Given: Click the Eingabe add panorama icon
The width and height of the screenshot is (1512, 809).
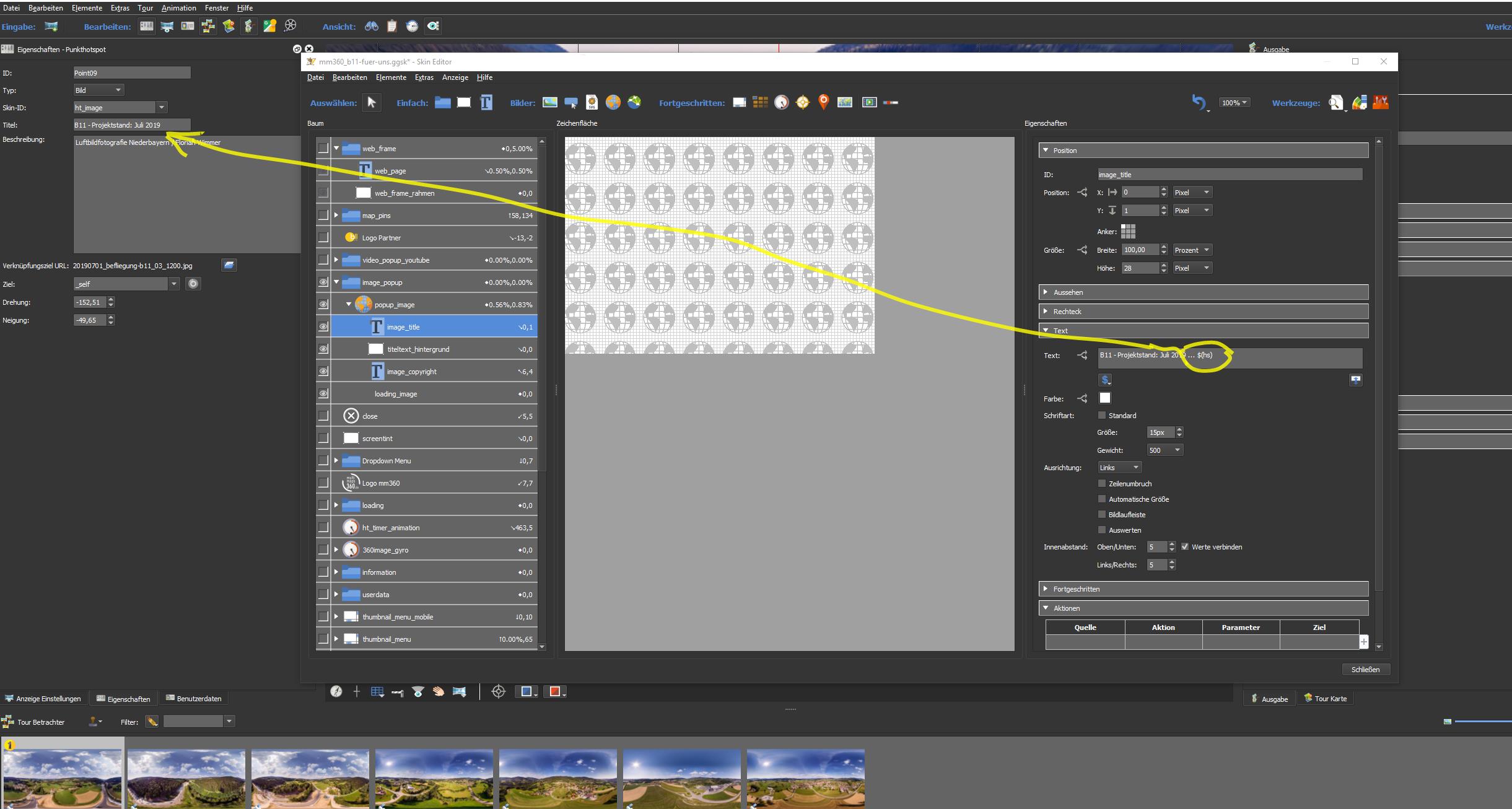Looking at the screenshot, I should coord(51,26).
